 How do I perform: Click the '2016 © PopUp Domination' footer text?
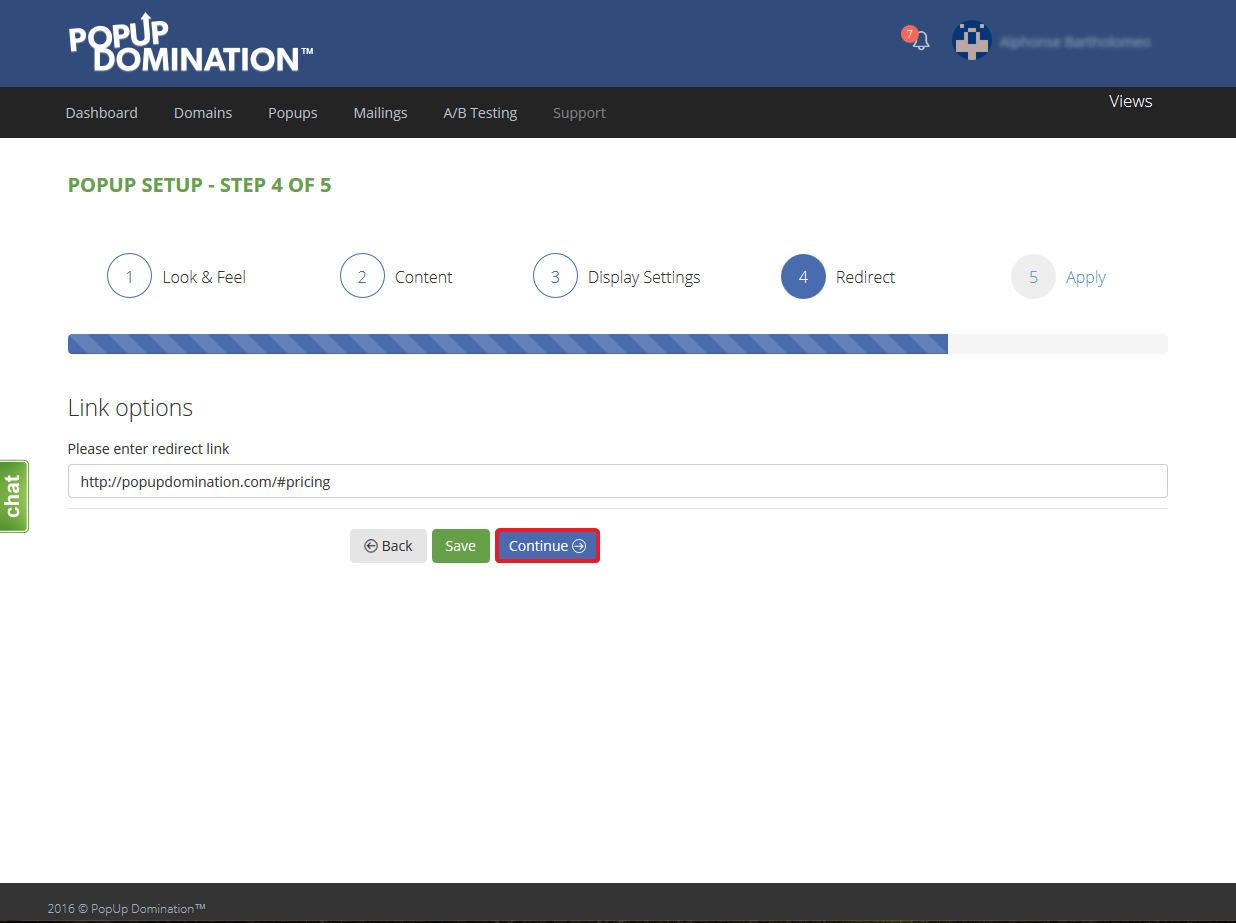tap(127, 909)
